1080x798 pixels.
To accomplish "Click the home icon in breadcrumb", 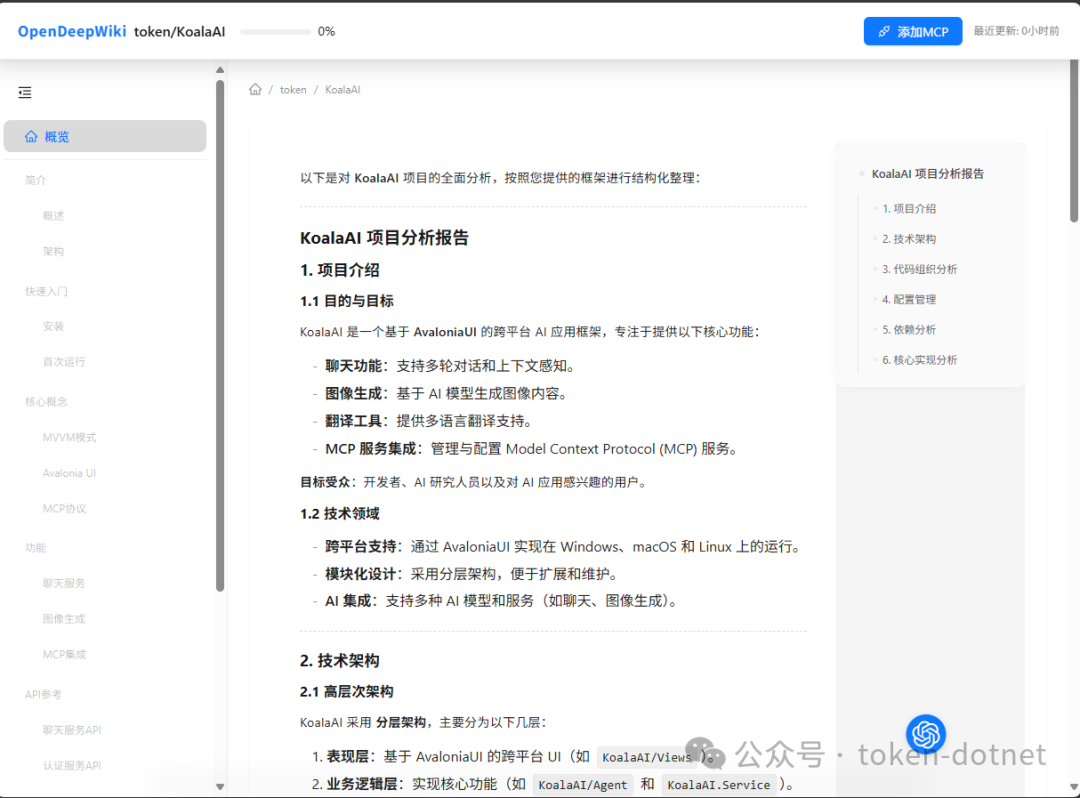I will click(x=256, y=90).
